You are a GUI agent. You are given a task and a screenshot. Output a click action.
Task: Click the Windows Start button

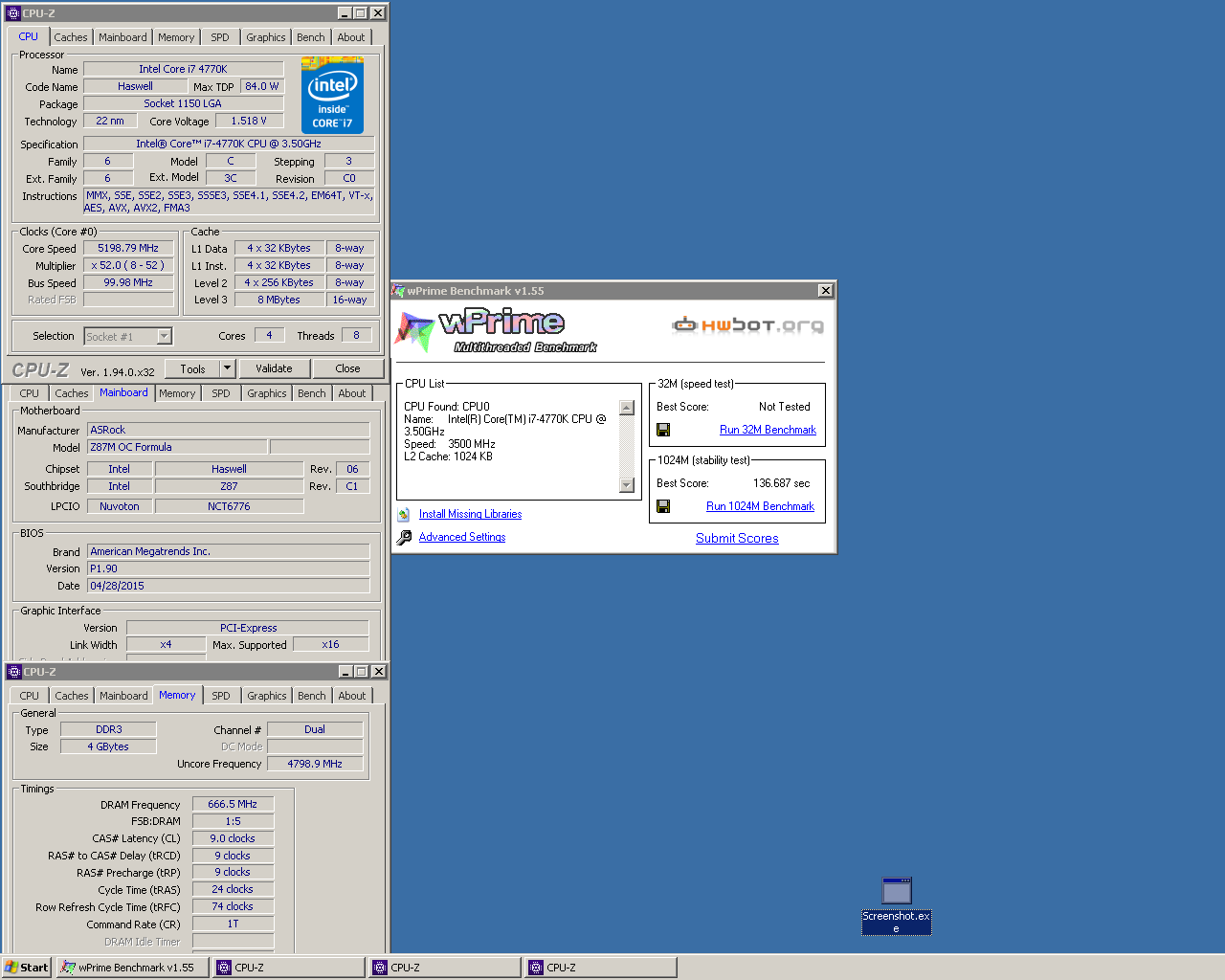click(x=26, y=968)
